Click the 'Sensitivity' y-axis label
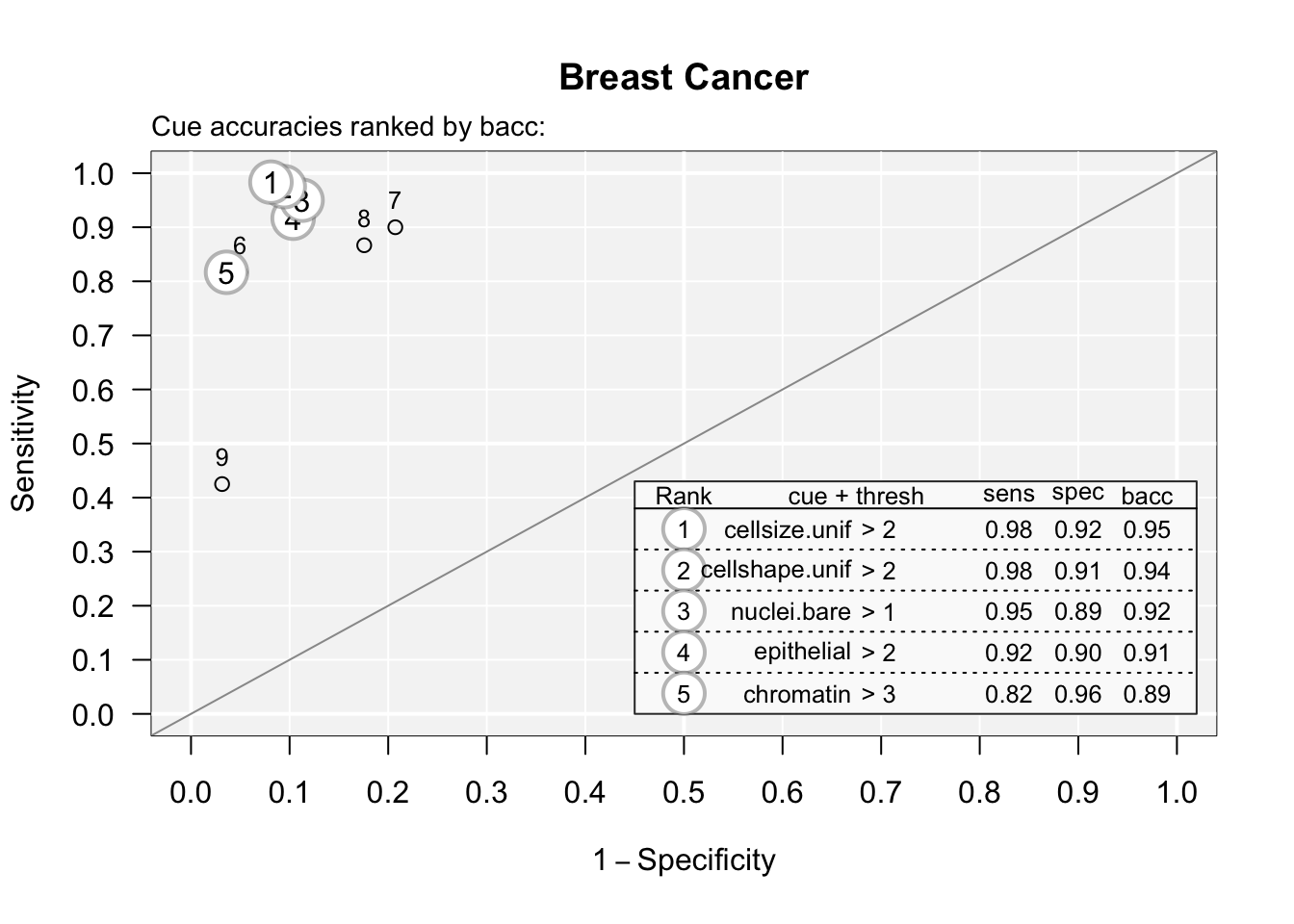The width and height of the screenshot is (1294, 924). coord(24,444)
